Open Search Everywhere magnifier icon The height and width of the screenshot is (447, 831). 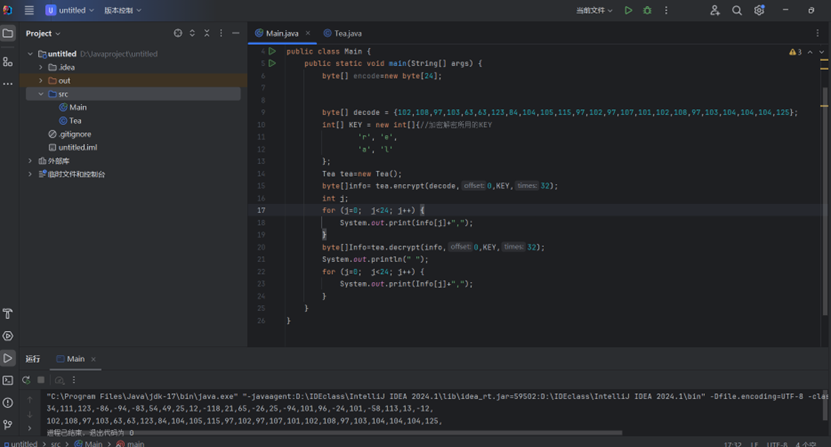tap(737, 10)
